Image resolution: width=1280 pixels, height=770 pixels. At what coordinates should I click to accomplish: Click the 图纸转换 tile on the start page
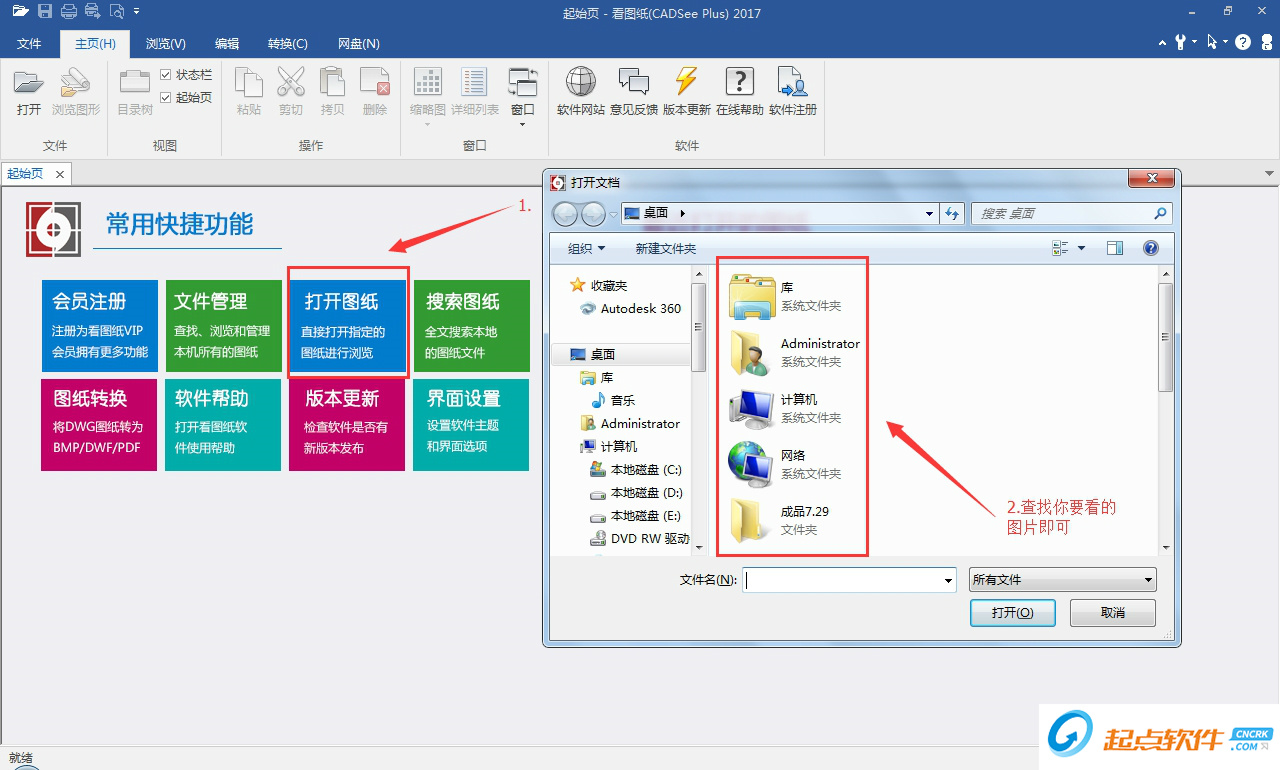tap(99, 424)
